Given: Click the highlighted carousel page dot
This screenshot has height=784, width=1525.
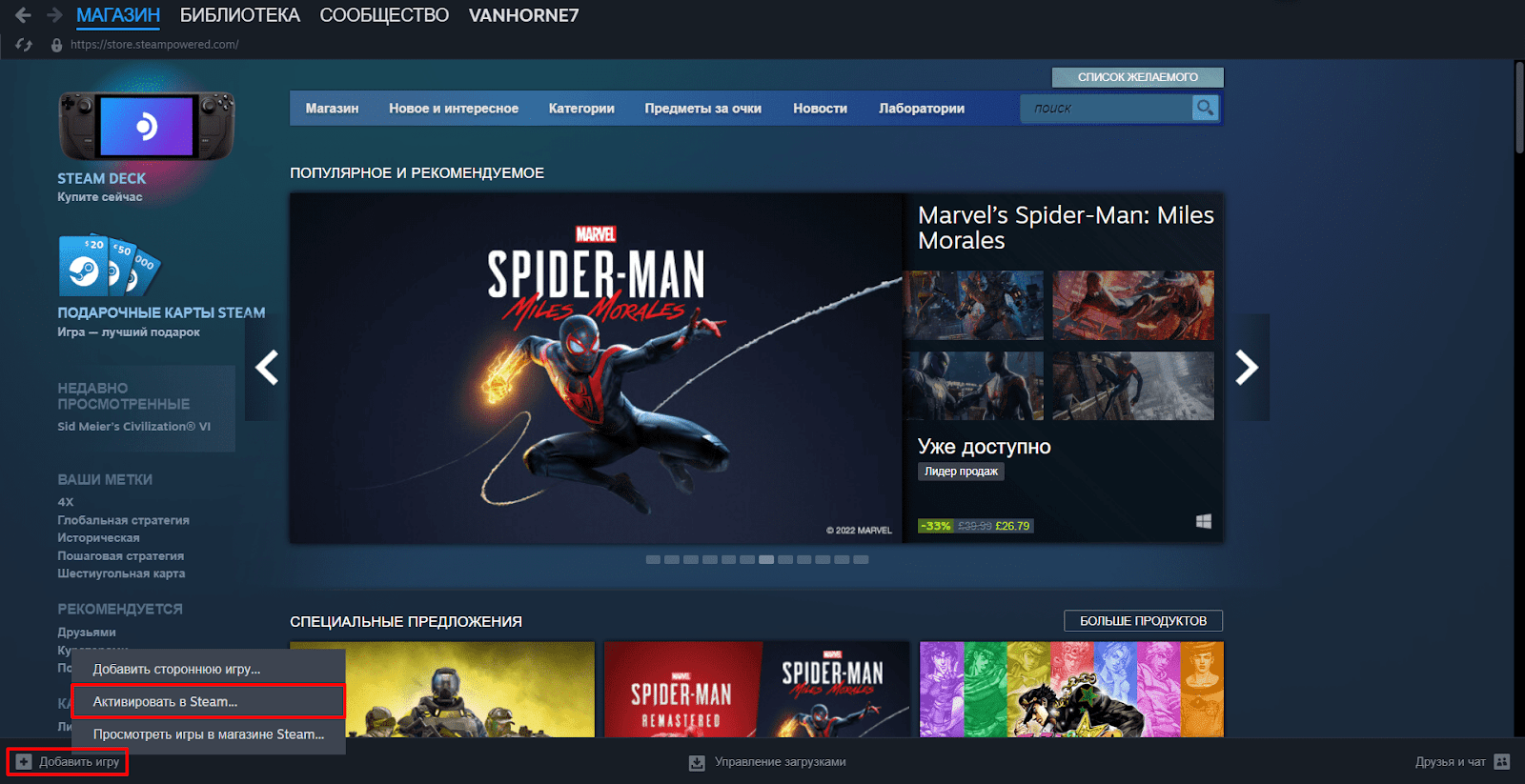Looking at the screenshot, I should [x=766, y=560].
